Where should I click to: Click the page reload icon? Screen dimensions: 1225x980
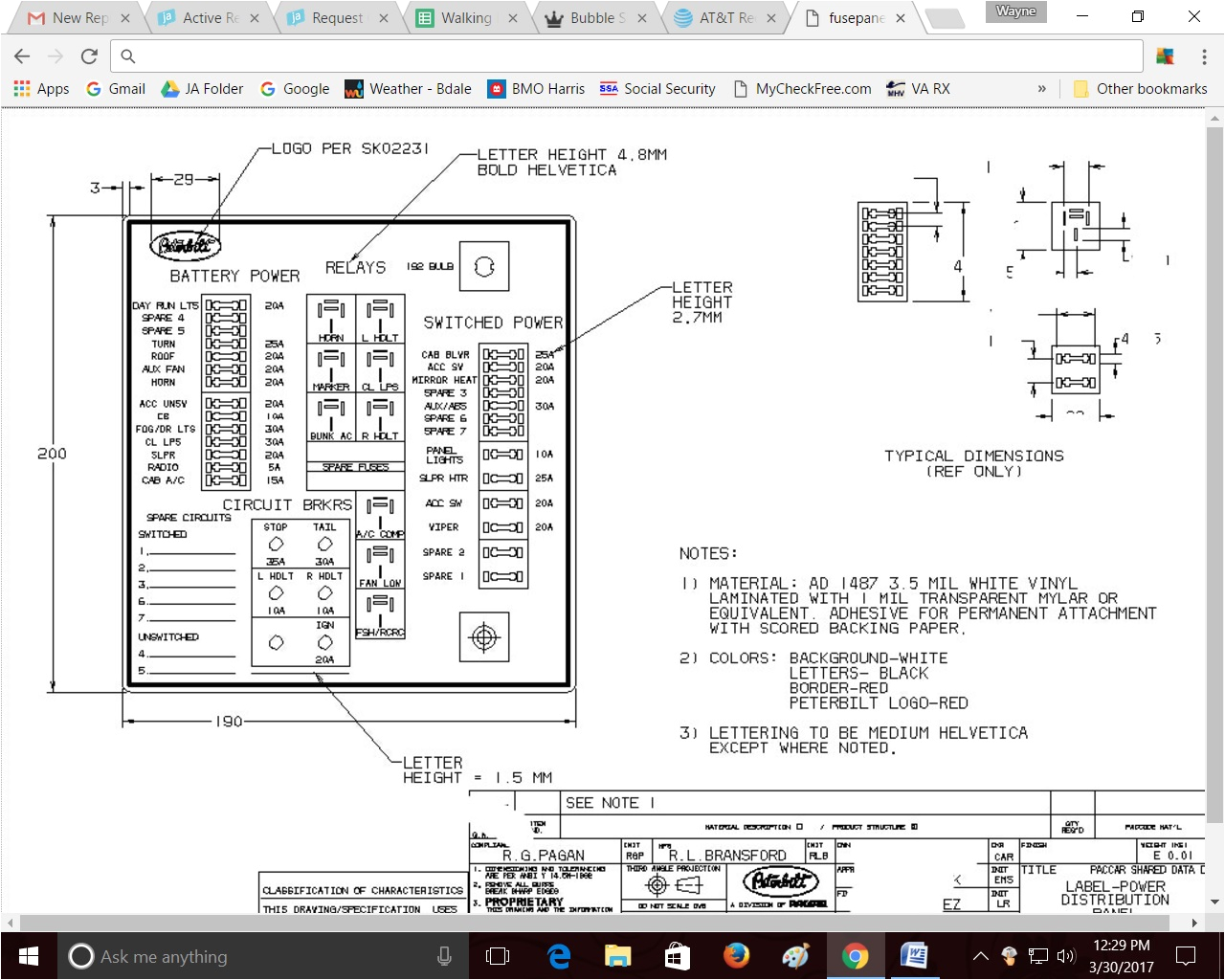pyautogui.click(x=88, y=56)
